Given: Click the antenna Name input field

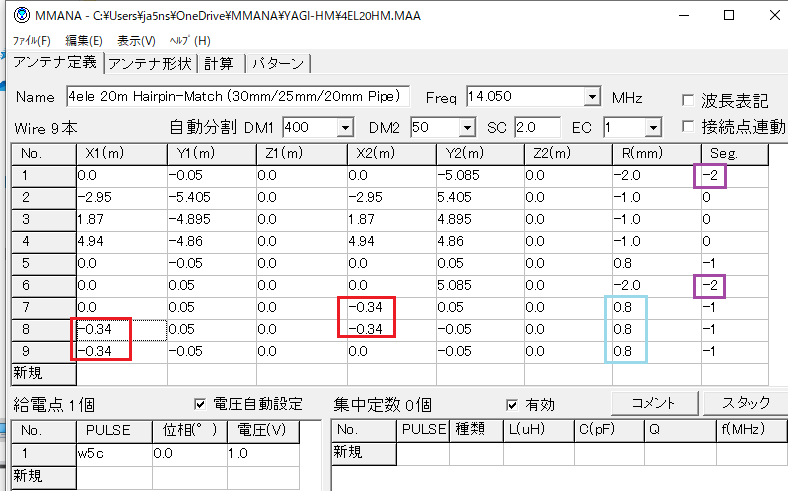Looking at the screenshot, I should pos(238,97).
